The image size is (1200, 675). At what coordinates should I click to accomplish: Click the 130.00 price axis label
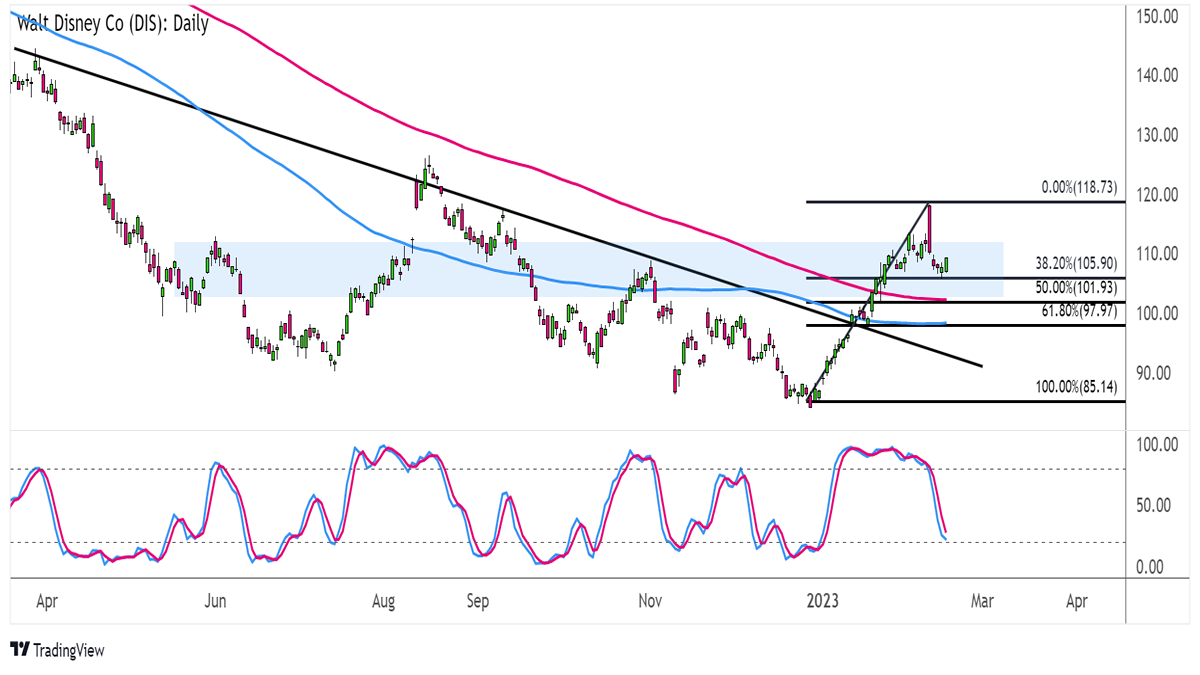pos(1159,135)
